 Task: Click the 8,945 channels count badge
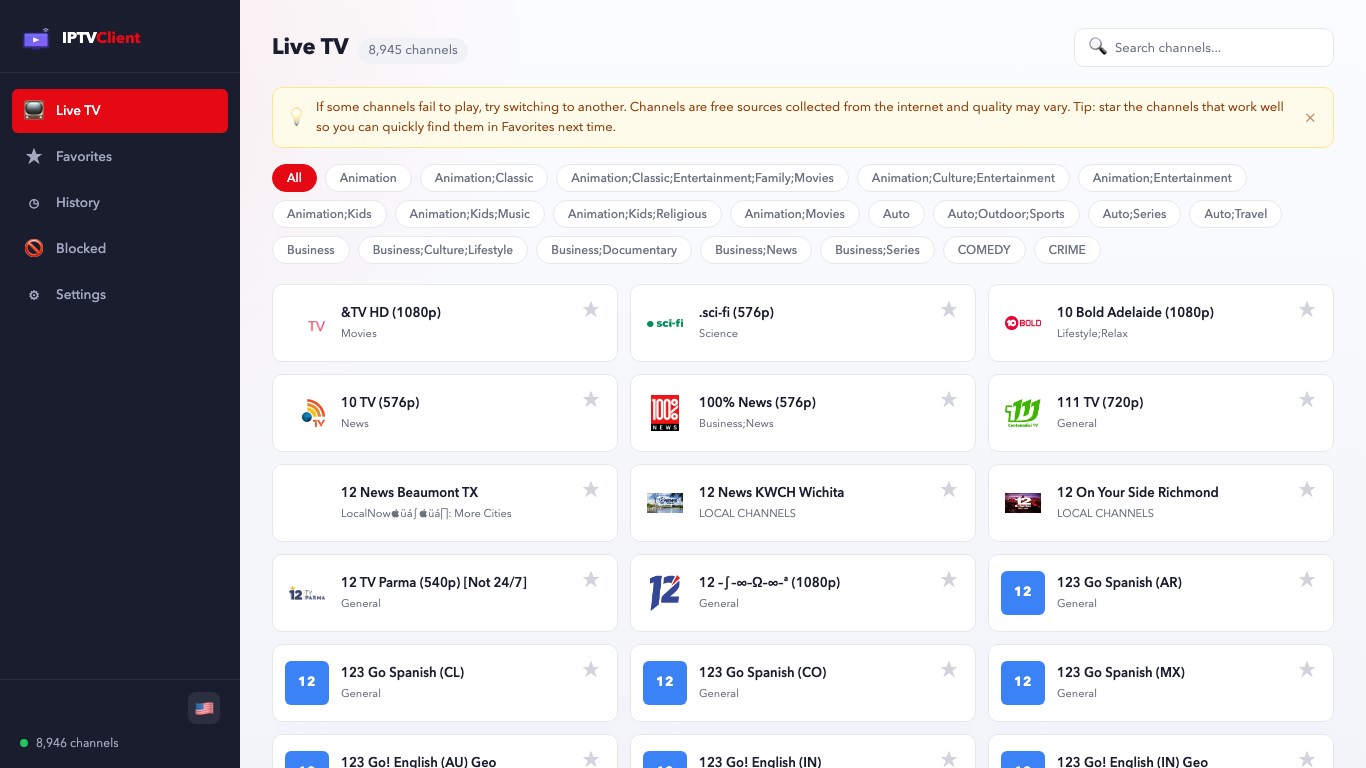413,50
